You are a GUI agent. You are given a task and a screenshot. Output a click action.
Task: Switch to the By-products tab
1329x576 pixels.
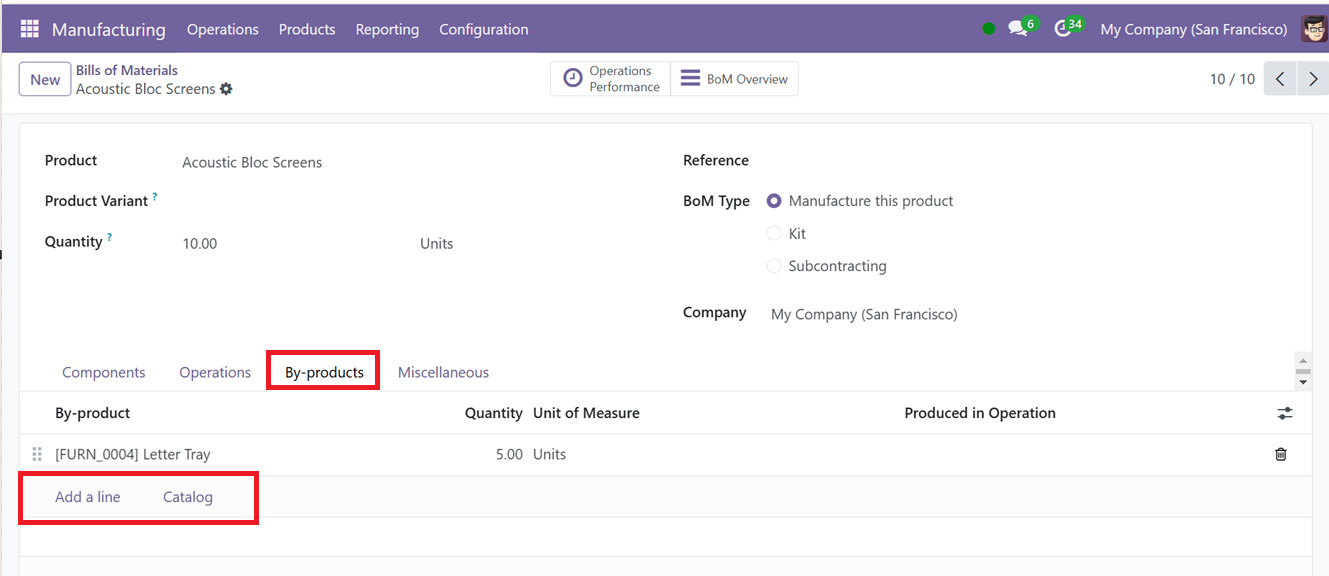pos(324,372)
